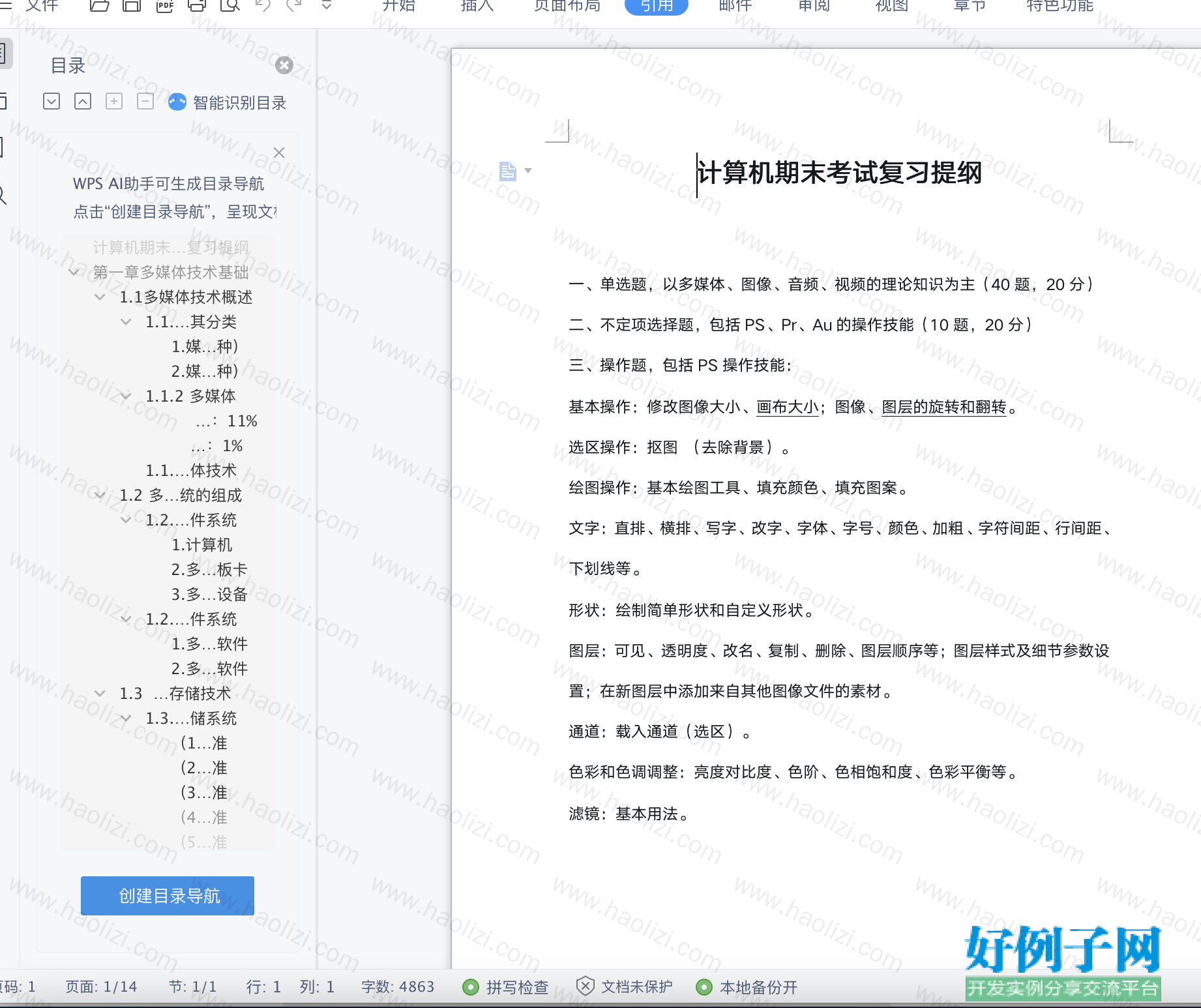The height and width of the screenshot is (1008, 1201).
Task: Click the Undo arrow icon
Action: pos(263,6)
